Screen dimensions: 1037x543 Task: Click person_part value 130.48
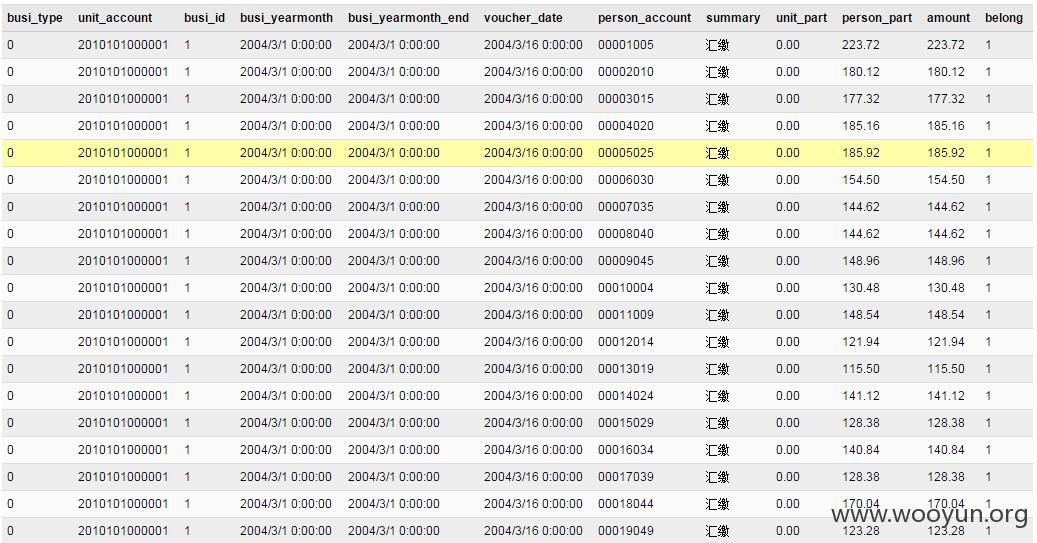click(861, 288)
